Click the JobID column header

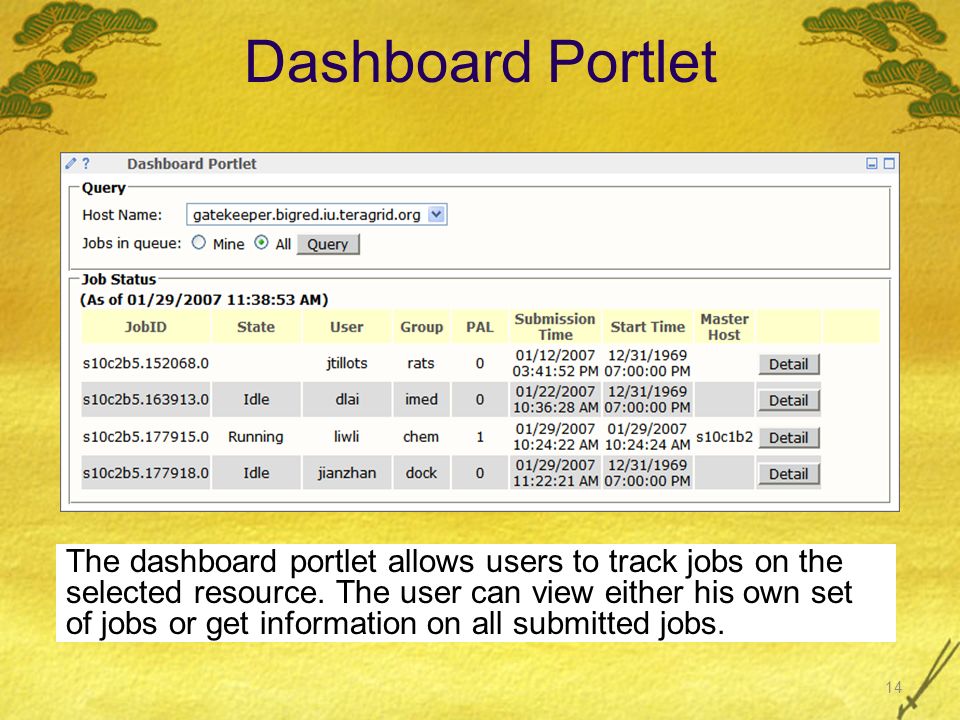coord(146,327)
